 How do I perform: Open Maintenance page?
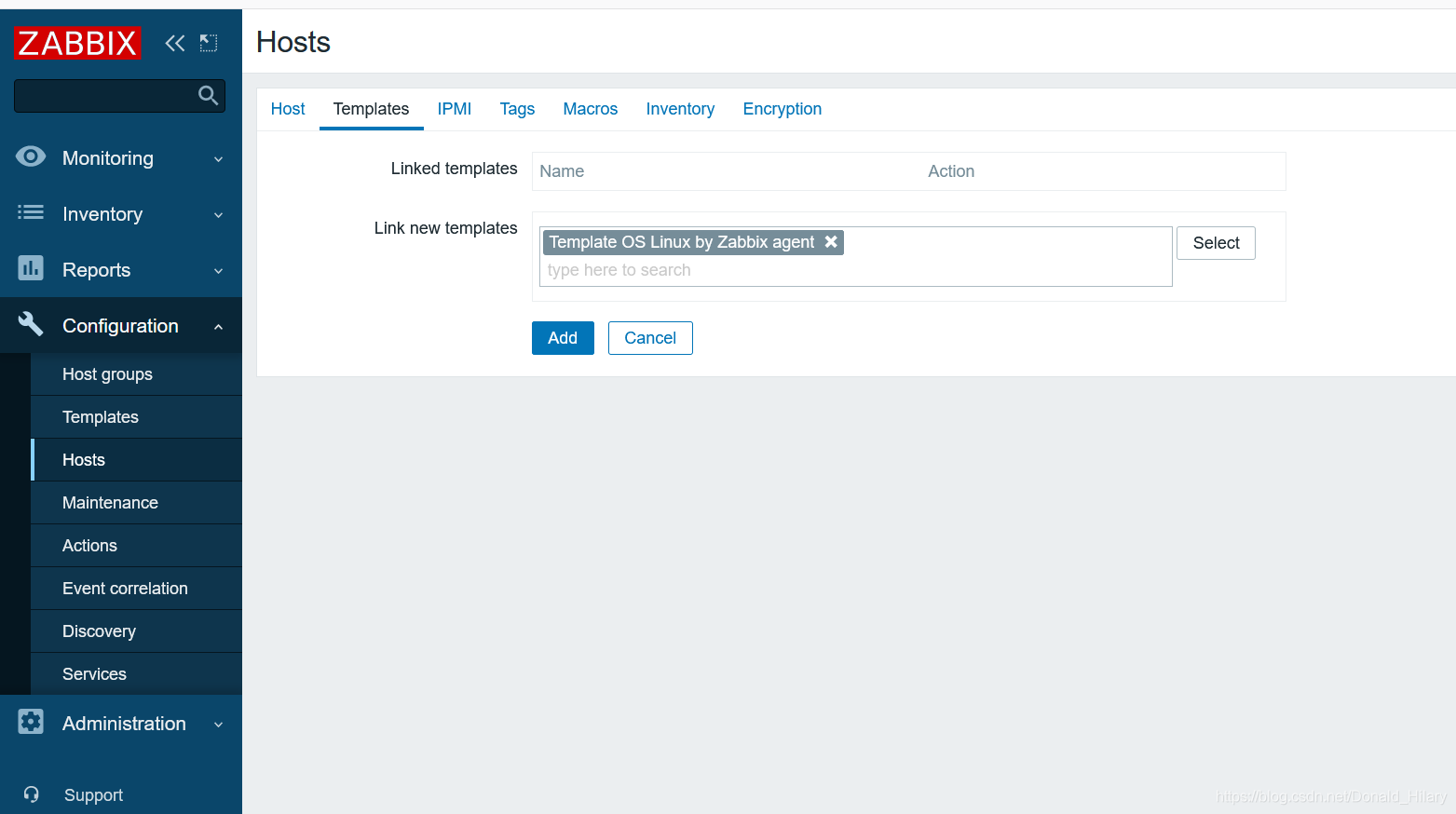(x=136, y=503)
